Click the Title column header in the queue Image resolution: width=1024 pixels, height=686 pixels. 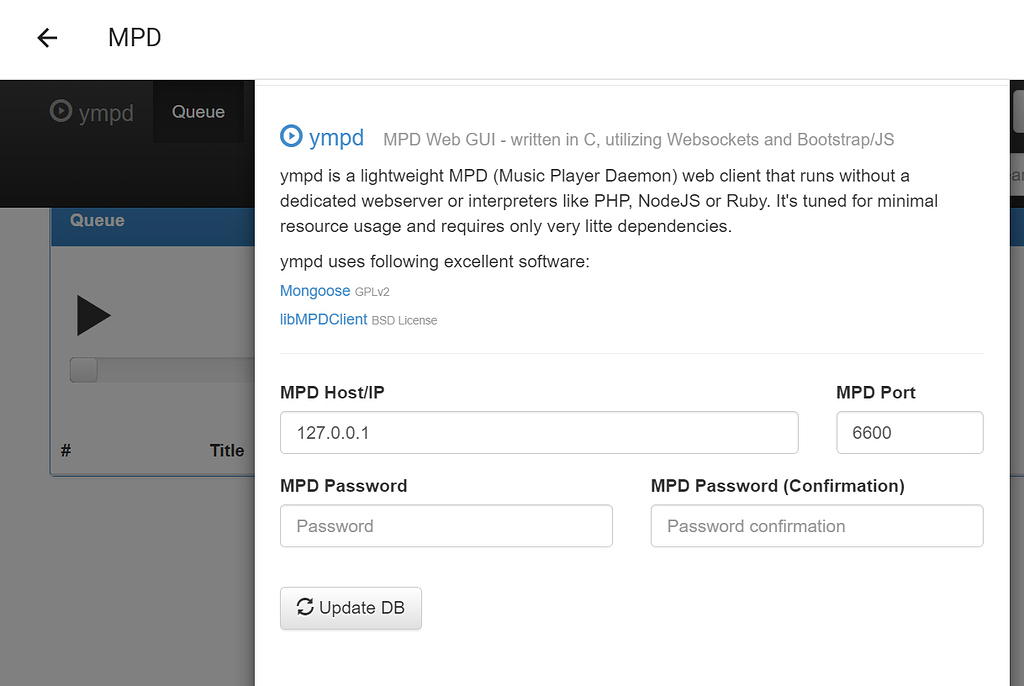click(x=227, y=450)
